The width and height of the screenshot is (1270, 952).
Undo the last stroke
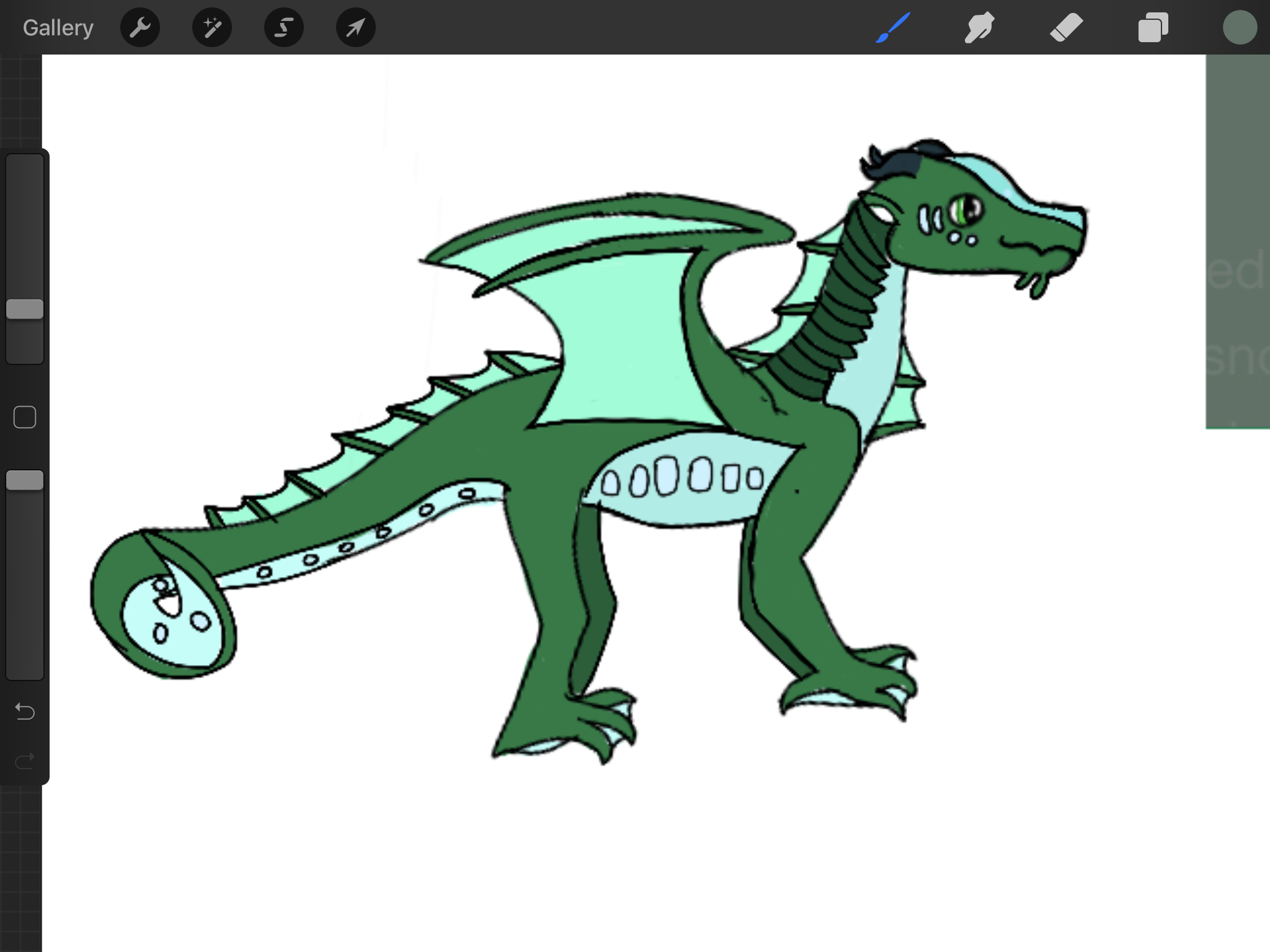(x=25, y=711)
